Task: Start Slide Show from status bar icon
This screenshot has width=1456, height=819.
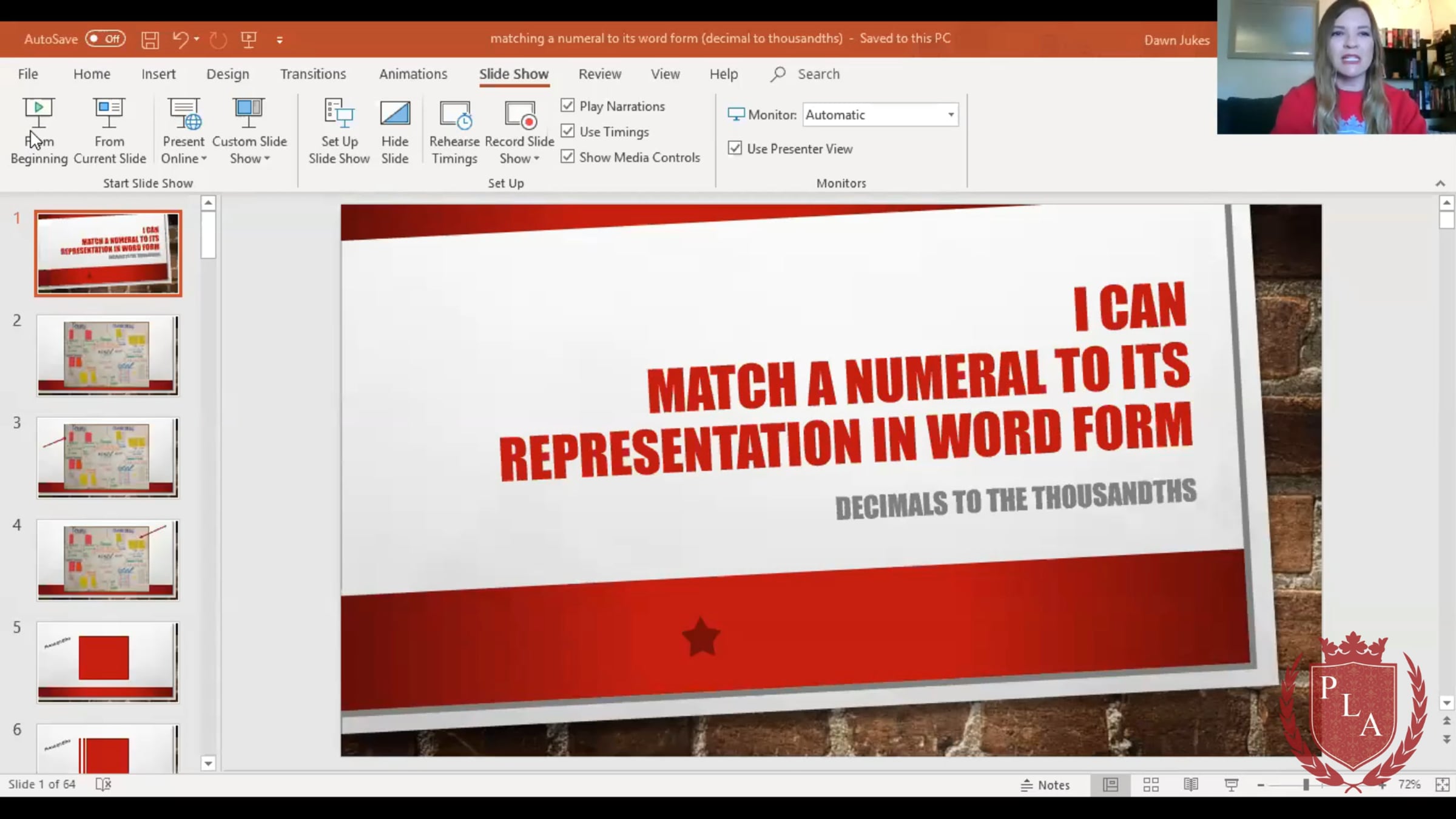Action: pos(1232,785)
